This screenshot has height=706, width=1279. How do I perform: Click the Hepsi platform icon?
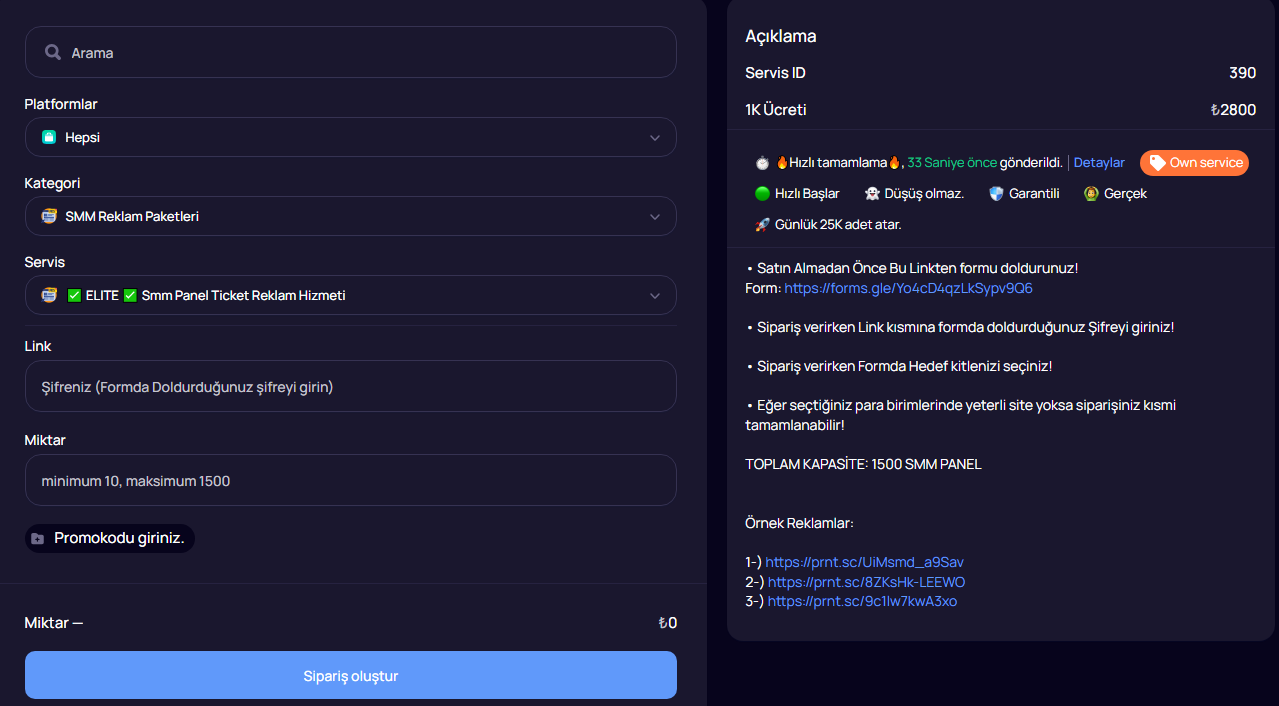49,137
